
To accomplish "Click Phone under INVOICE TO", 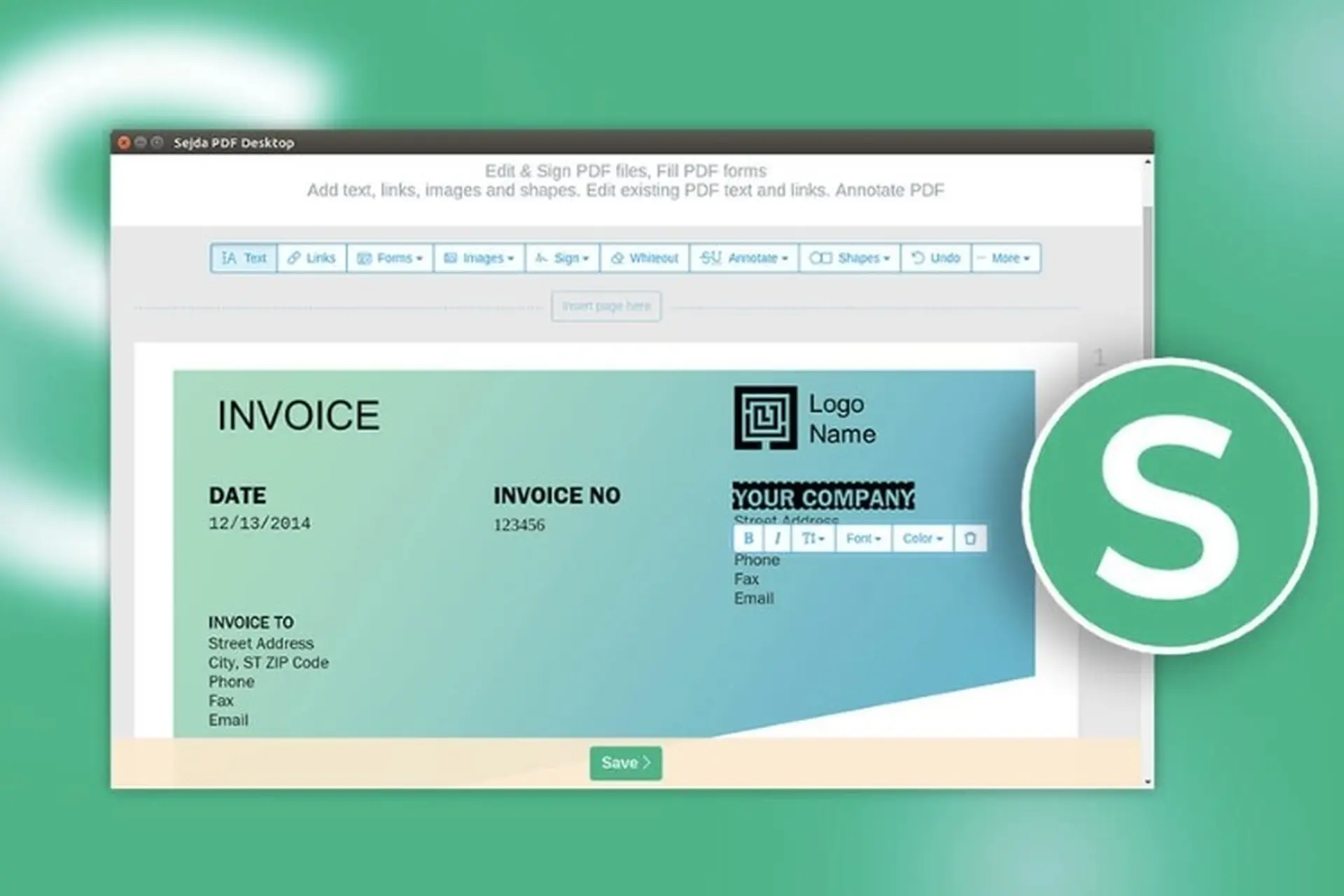I will 231,682.
